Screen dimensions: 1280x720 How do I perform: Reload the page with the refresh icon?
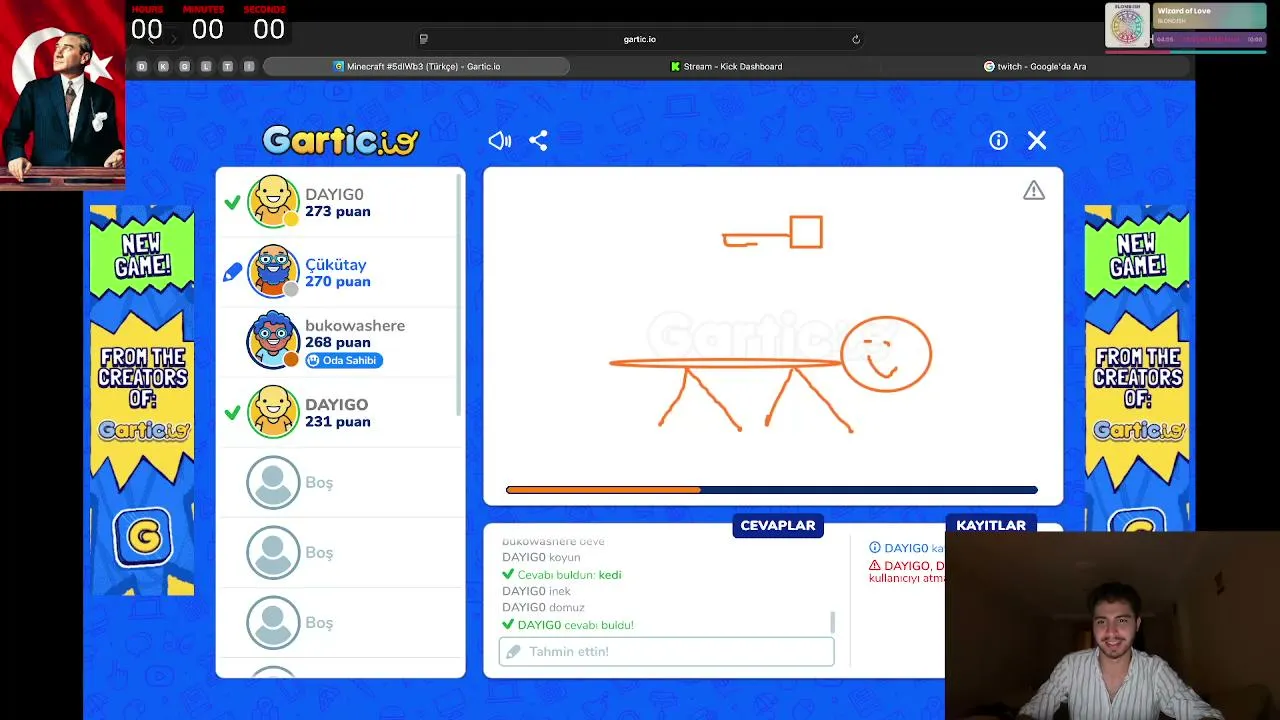[x=856, y=39]
